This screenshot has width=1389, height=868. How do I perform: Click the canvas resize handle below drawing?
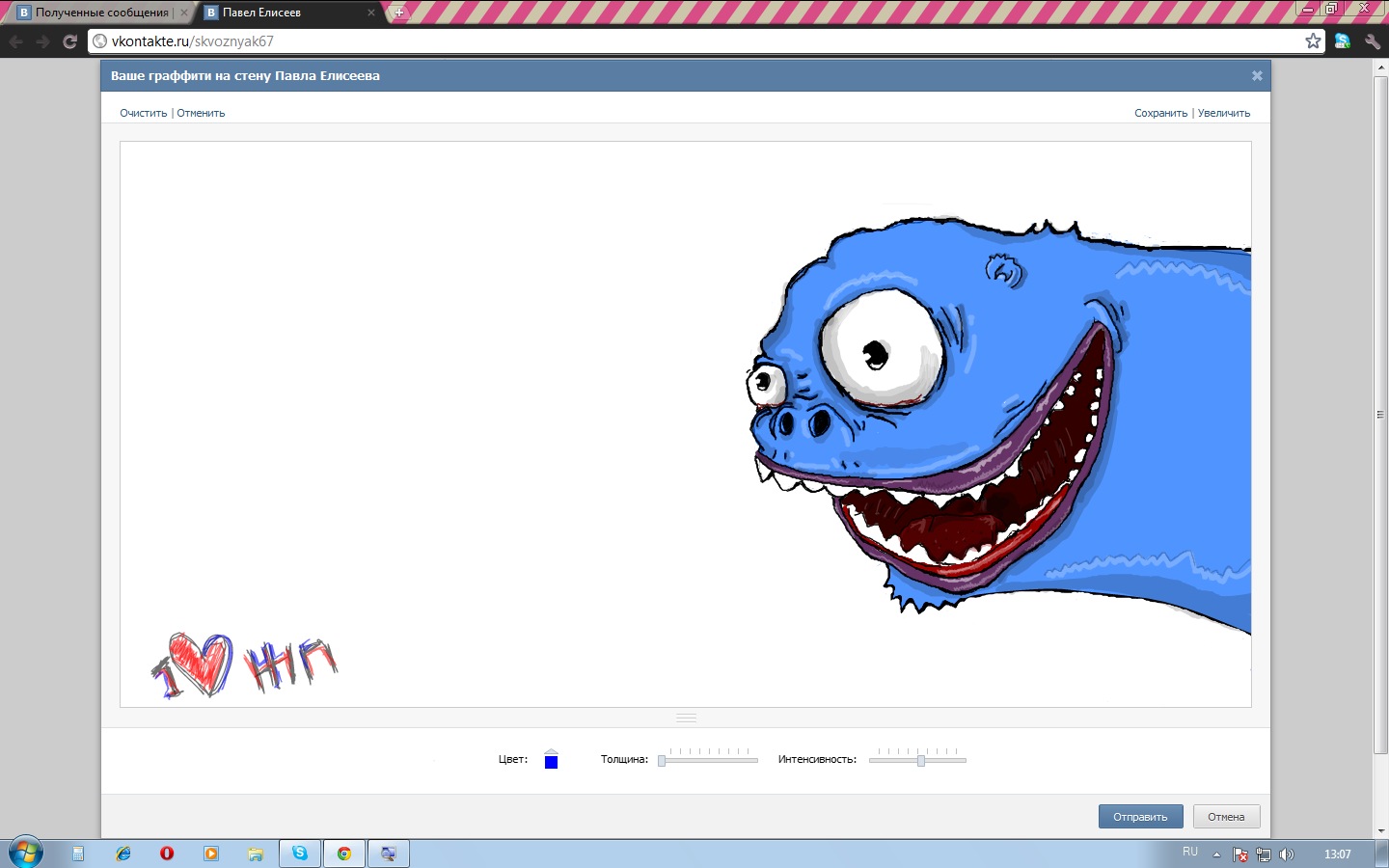click(686, 718)
